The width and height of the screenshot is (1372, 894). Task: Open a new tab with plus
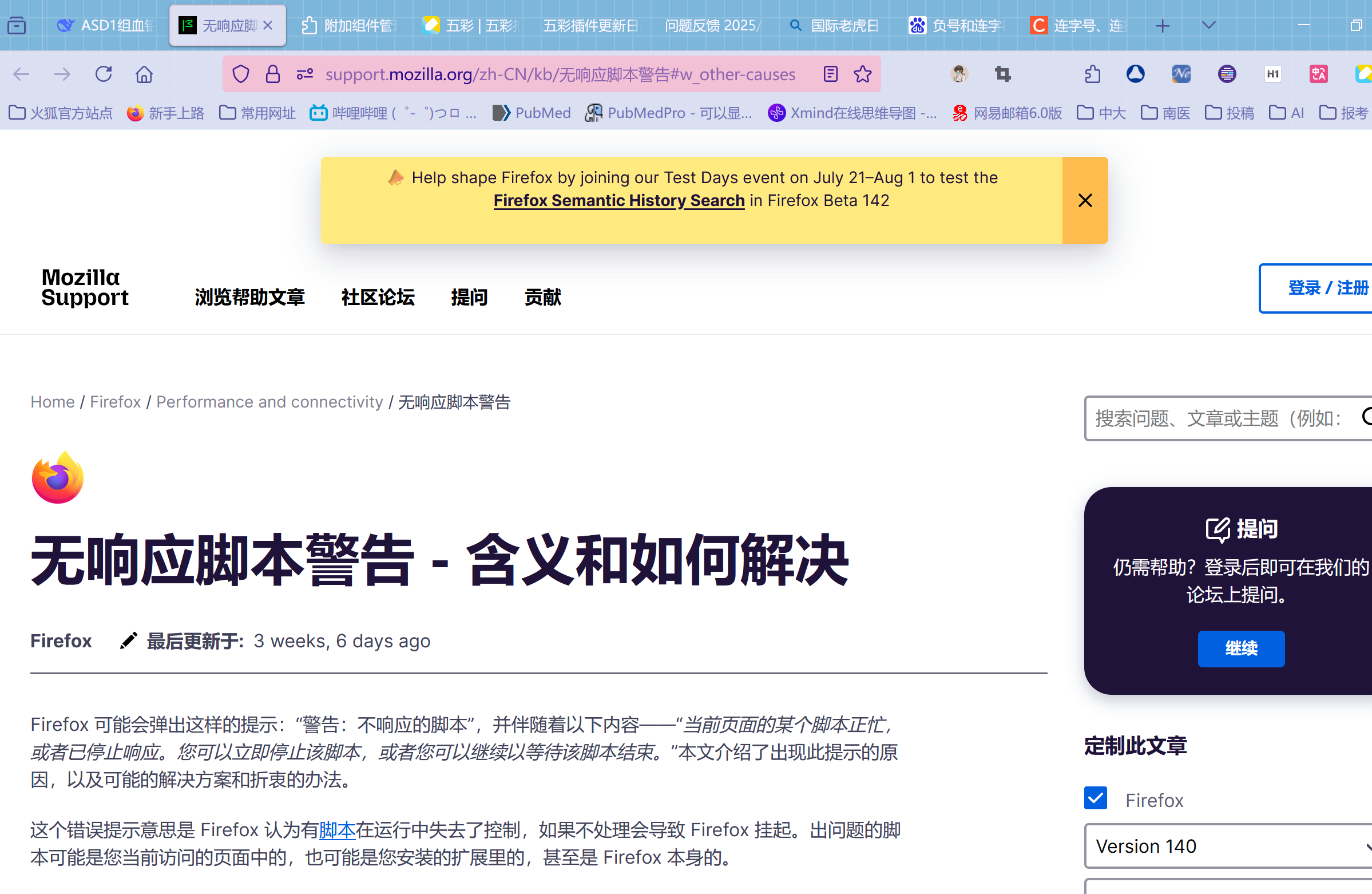(x=1163, y=25)
